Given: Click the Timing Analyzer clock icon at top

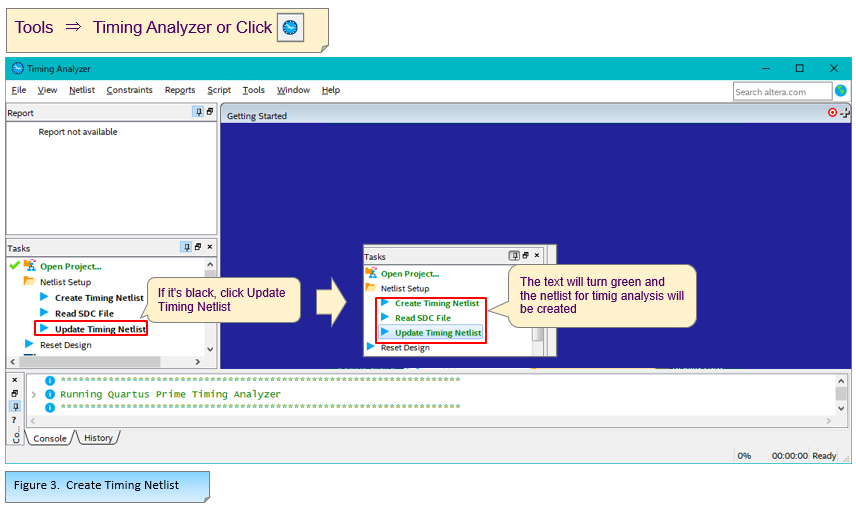Looking at the screenshot, I should pos(290,28).
